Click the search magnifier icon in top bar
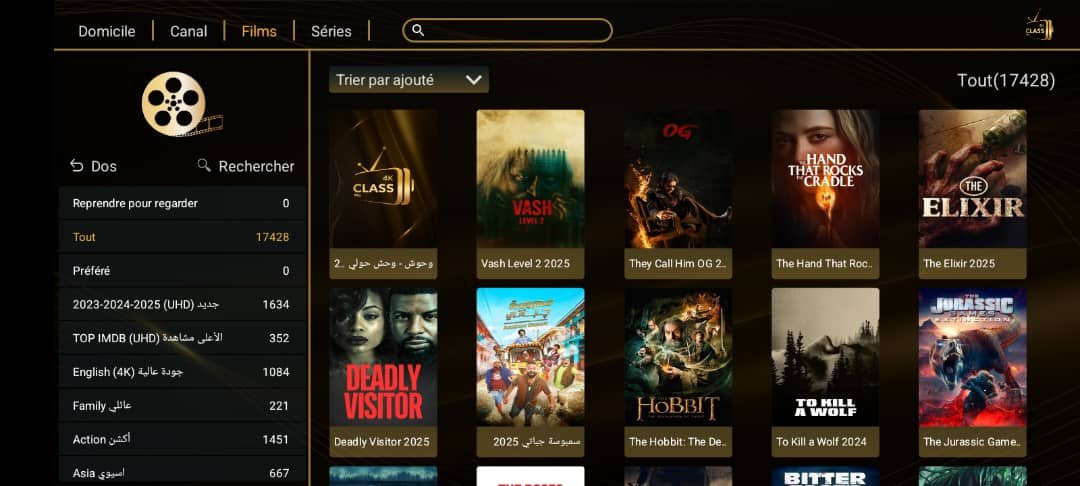Screen dimensions: 1080x486 click(x=417, y=30)
